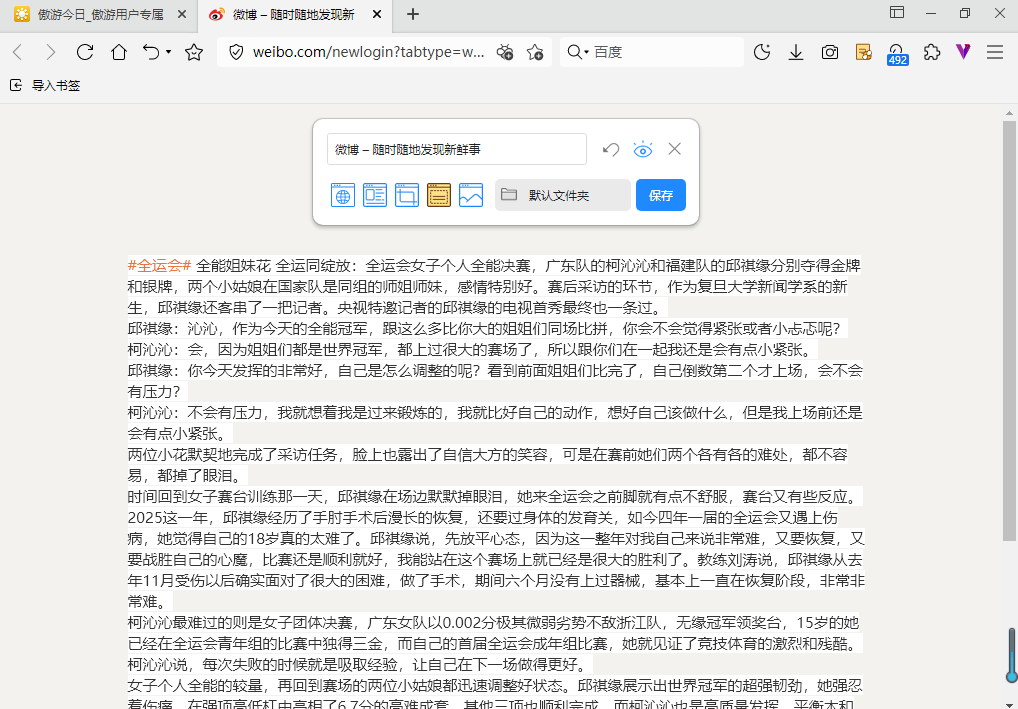Image resolution: width=1018 pixels, height=709 pixels.
Task: Click 导入书签 in bookmarks bar
Action: tap(45, 85)
